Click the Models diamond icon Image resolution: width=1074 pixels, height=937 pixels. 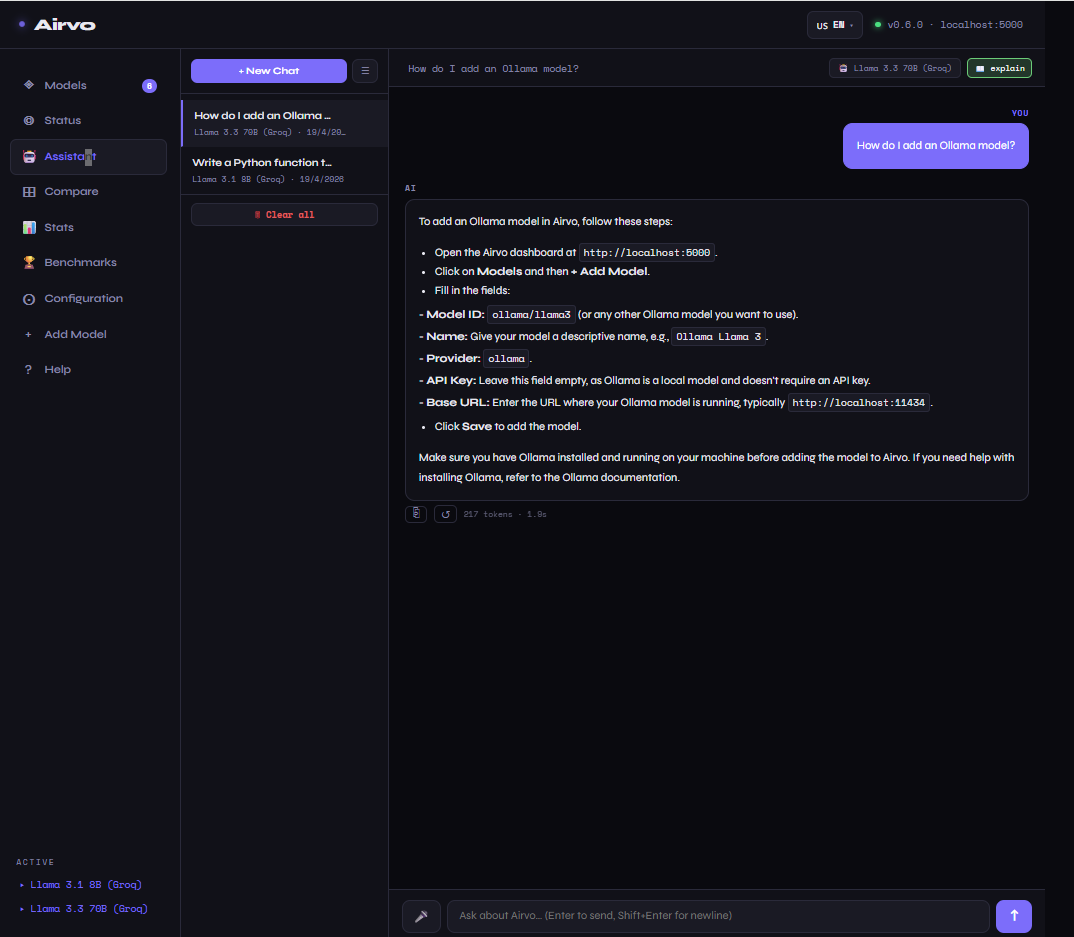[x=29, y=85]
